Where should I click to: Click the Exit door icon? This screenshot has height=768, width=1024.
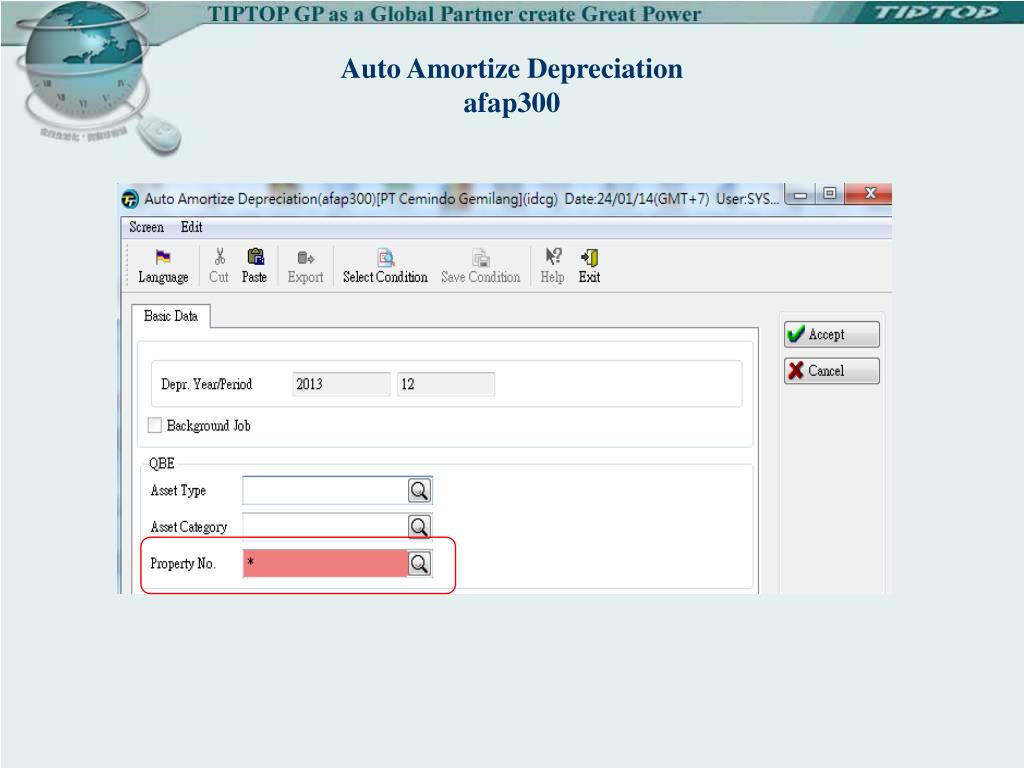pyautogui.click(x=590, y=257)
